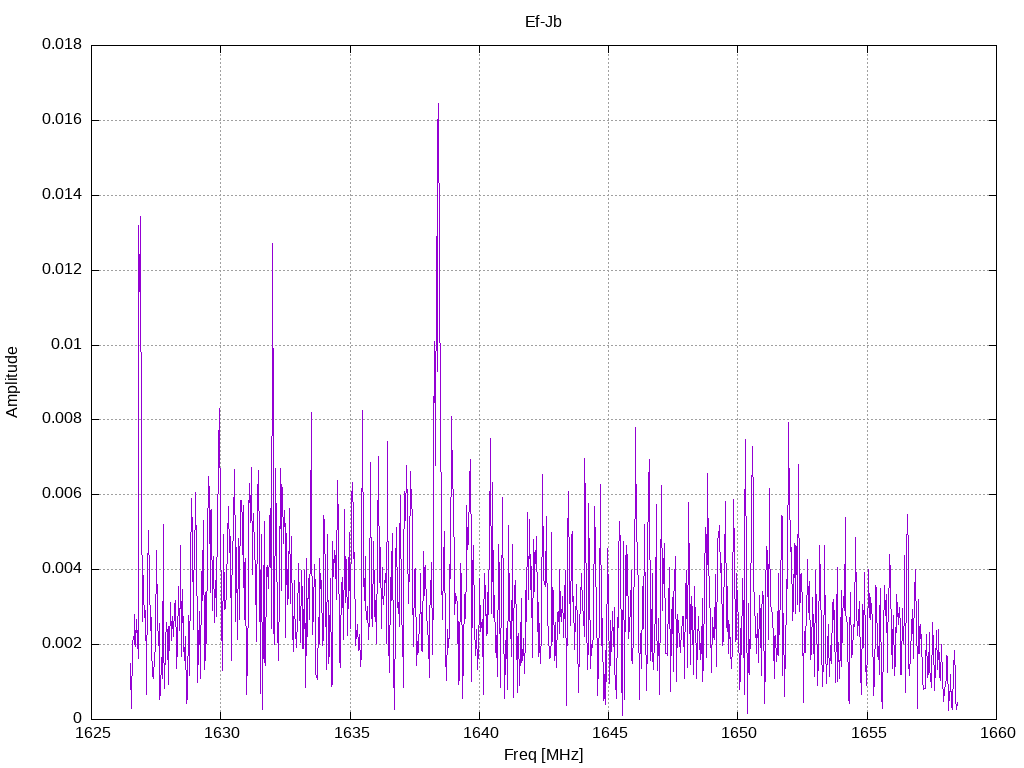Click the 1660 x-axis tick label
Screen dimensions: 1024x768
point(997,733)
